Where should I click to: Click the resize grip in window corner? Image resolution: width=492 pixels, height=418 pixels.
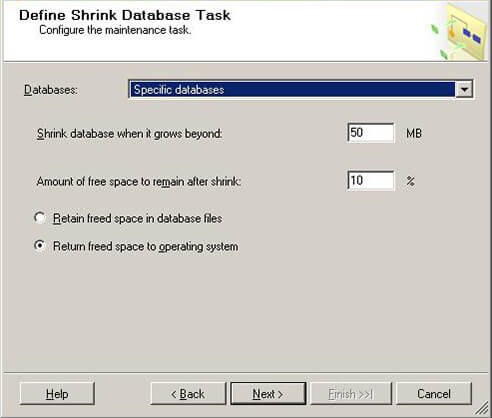[x=482, y=409]
